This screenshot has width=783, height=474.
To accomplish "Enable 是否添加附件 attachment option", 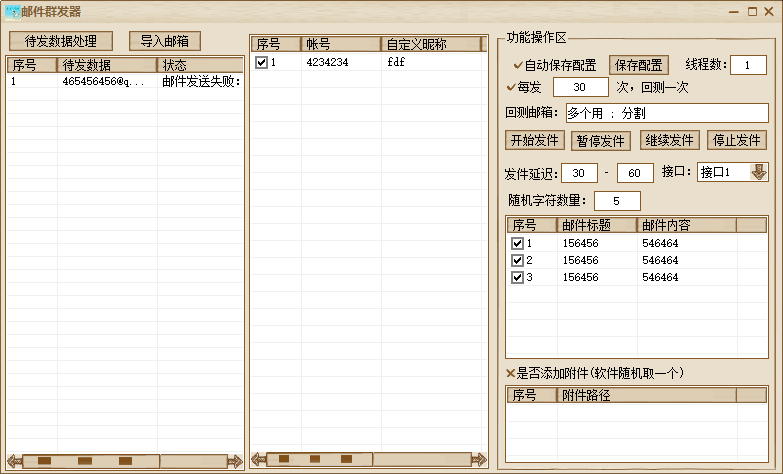I will point(511,373).
